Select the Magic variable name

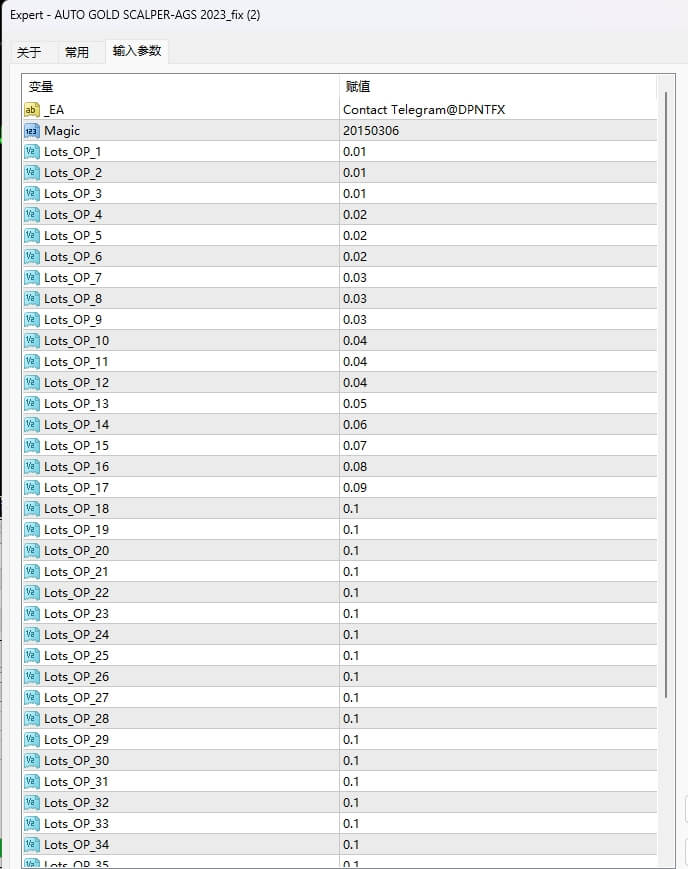[x=62, y=131]
